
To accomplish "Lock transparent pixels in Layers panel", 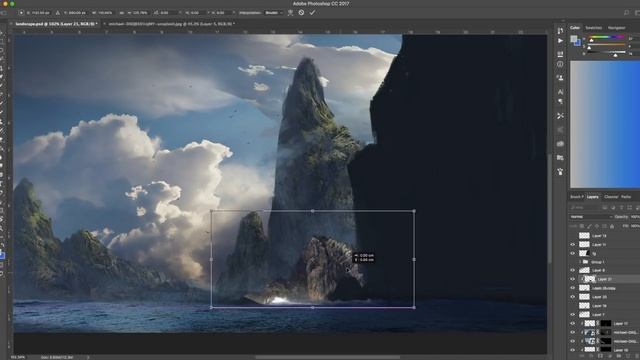I will 582,226.
